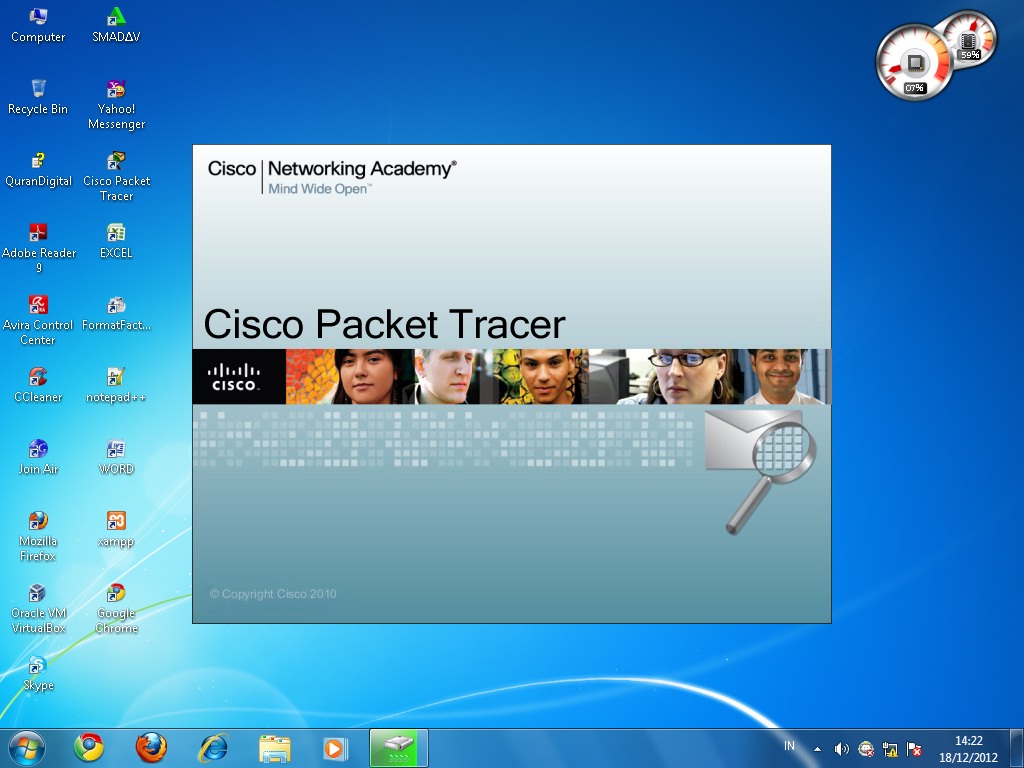Select Yahoo! Messenger desktop shortcut

116,104
